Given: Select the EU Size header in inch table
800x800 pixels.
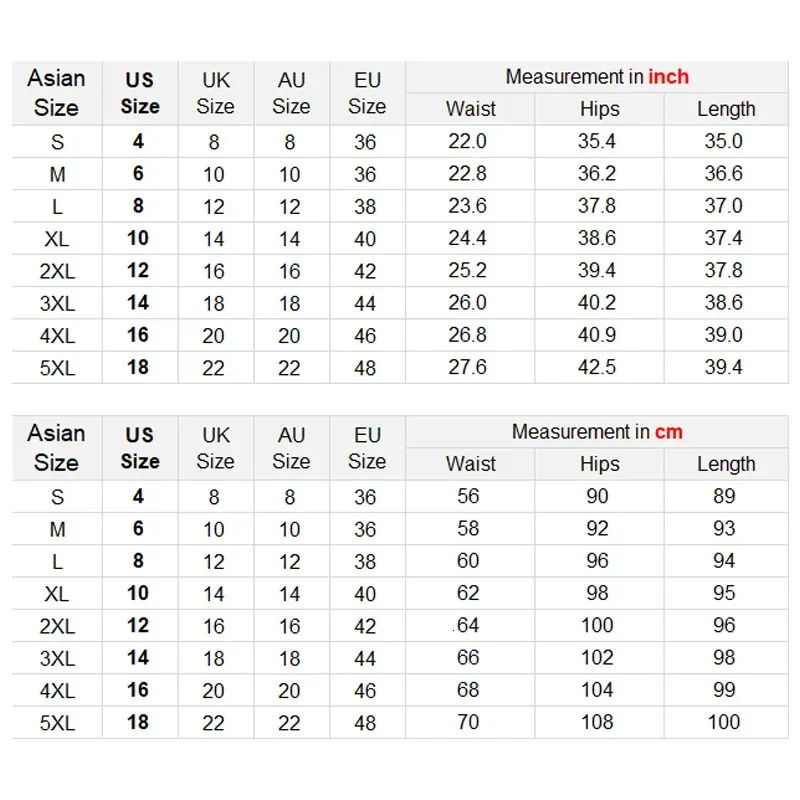Looking at the screenshot, I should [x=366, y=93].
